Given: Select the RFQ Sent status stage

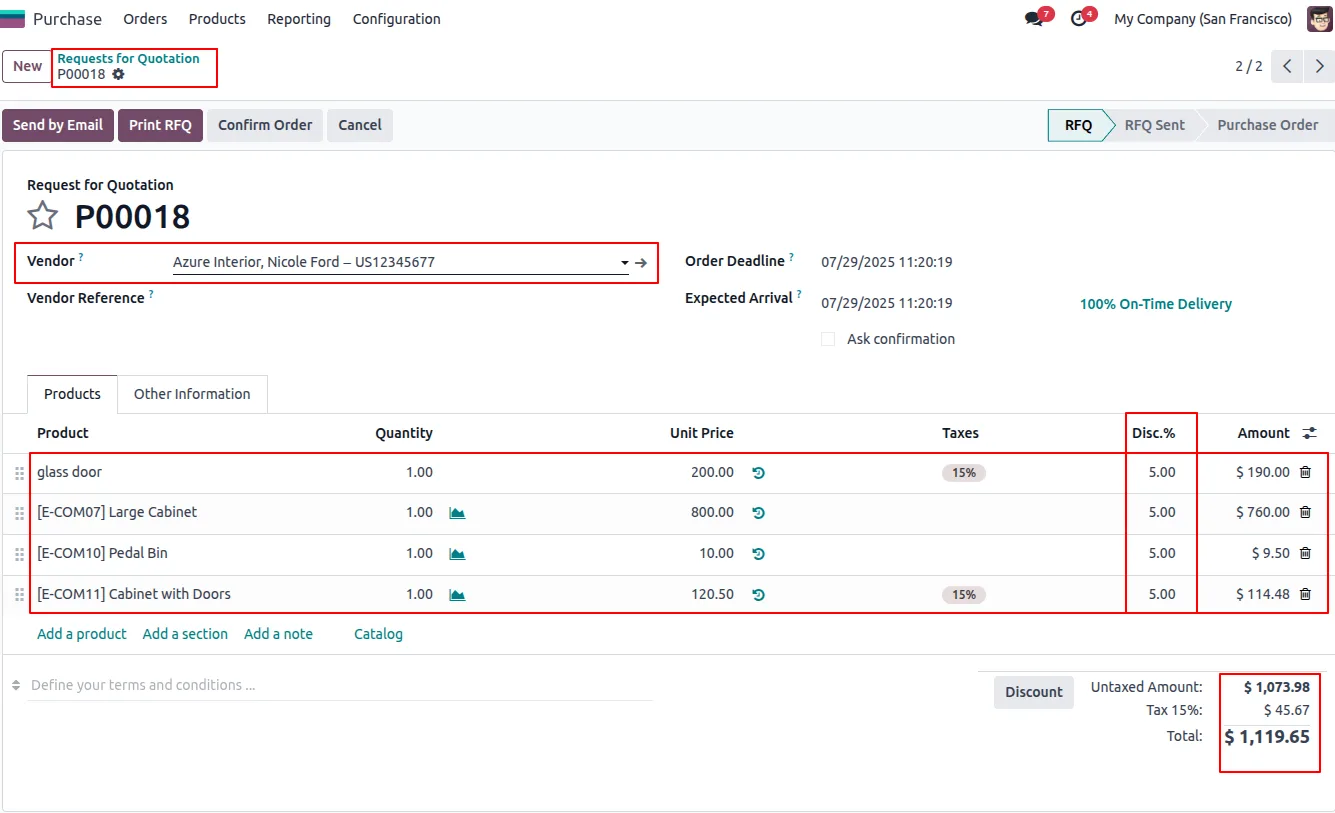Looking at the screenshot, I should point(1154,125).
